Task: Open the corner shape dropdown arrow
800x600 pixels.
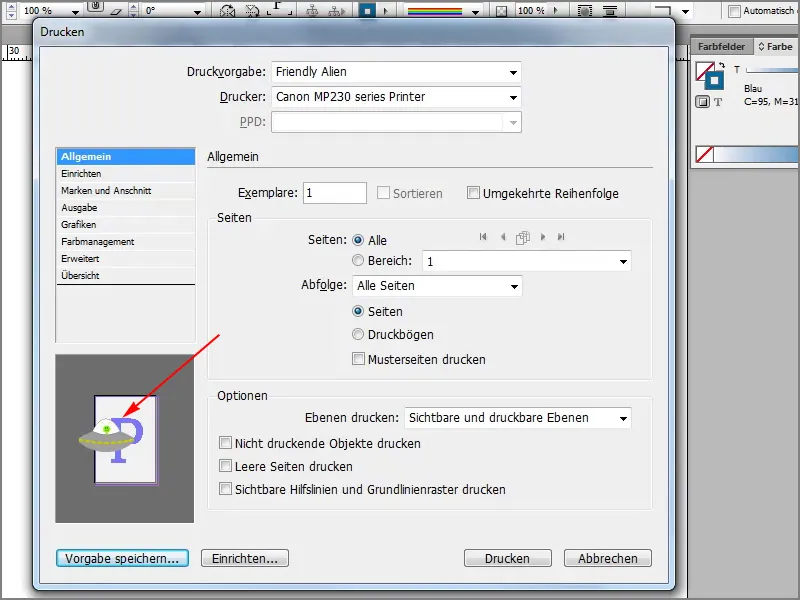Action: [685, 11]
